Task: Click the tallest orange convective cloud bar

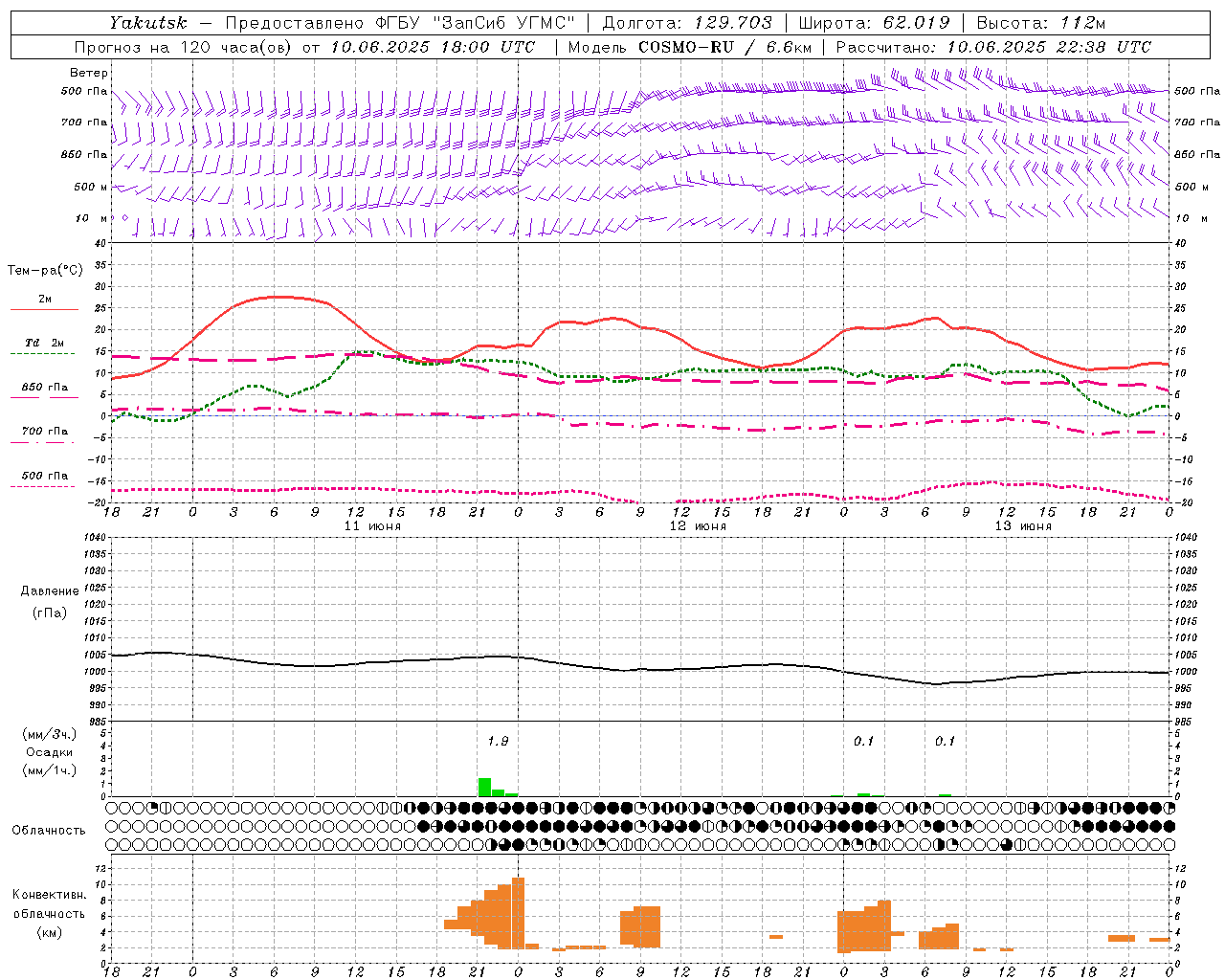Action: pyautogui.click(x=519, y=912)
